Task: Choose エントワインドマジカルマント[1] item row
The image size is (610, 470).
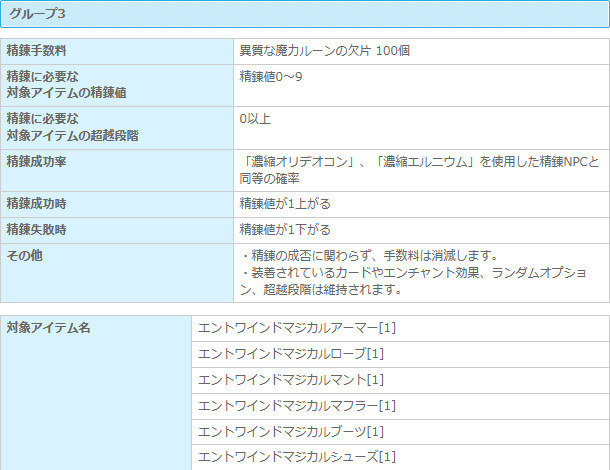Action: click(x=291, y=380)
